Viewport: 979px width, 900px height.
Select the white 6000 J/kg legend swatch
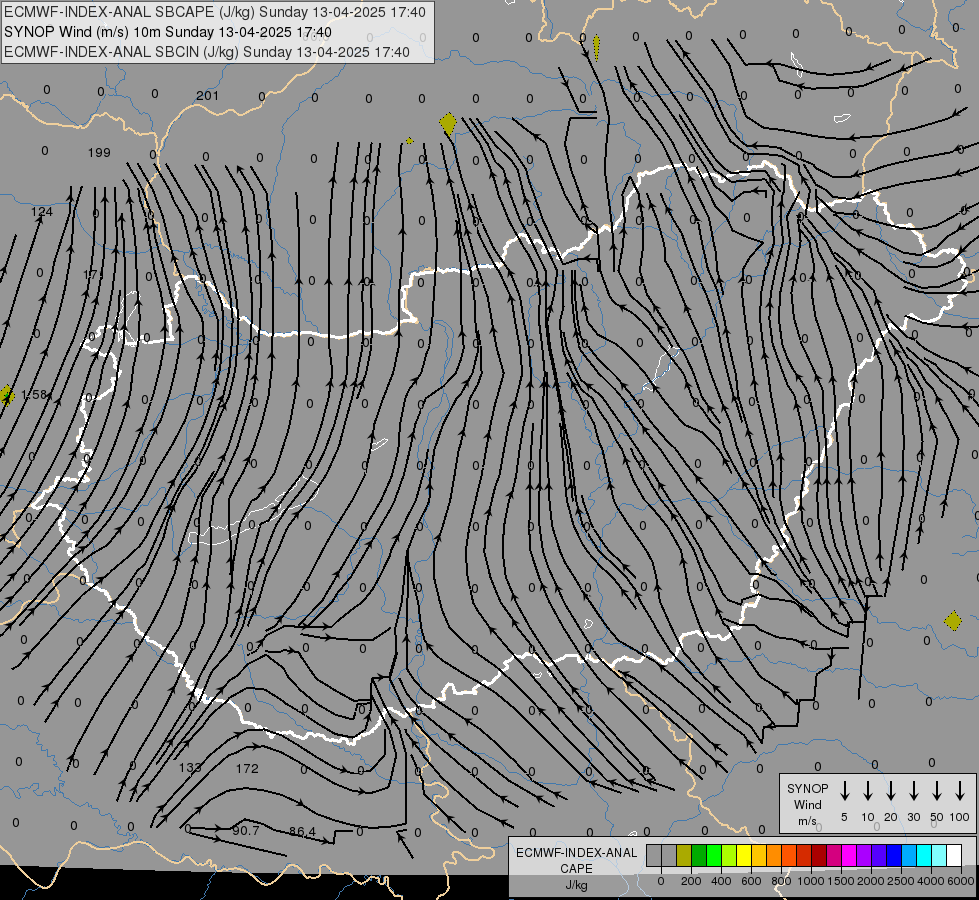pos(955,855)
